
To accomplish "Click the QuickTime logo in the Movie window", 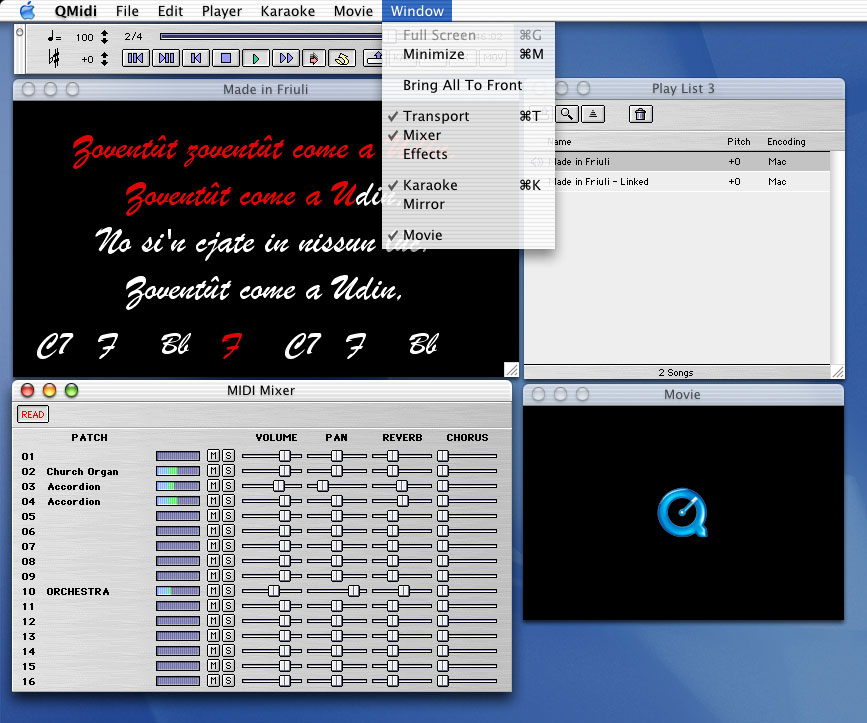I will (x=682, y=512).
